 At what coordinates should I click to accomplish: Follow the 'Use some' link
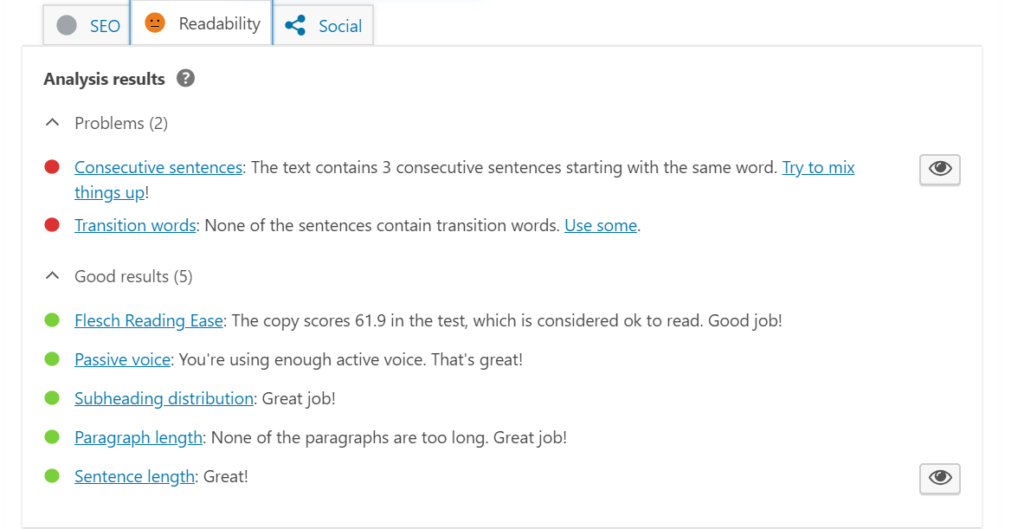pos(601,225)
